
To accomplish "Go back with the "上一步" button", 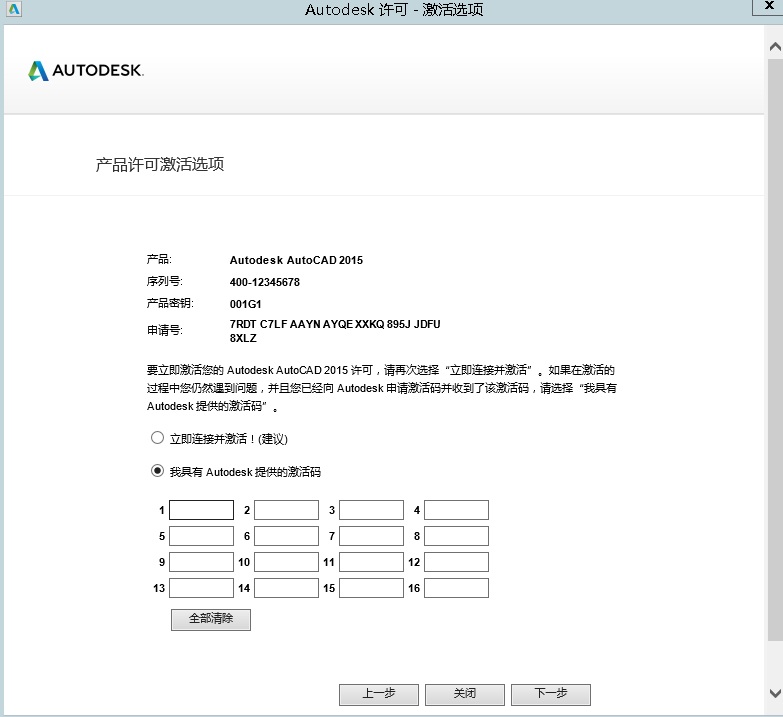I will 379,694.
